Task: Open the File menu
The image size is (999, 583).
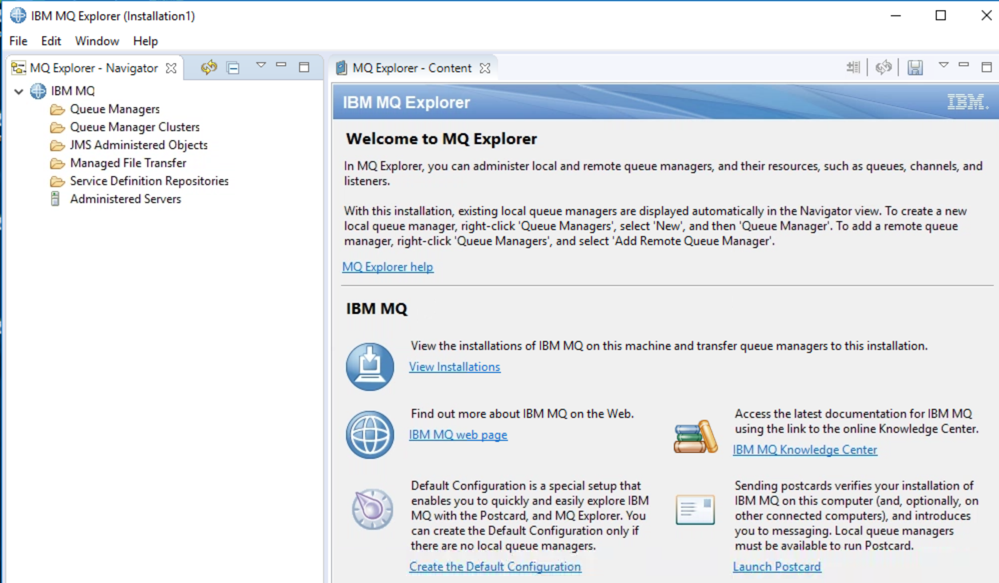Action: point(18,41)
